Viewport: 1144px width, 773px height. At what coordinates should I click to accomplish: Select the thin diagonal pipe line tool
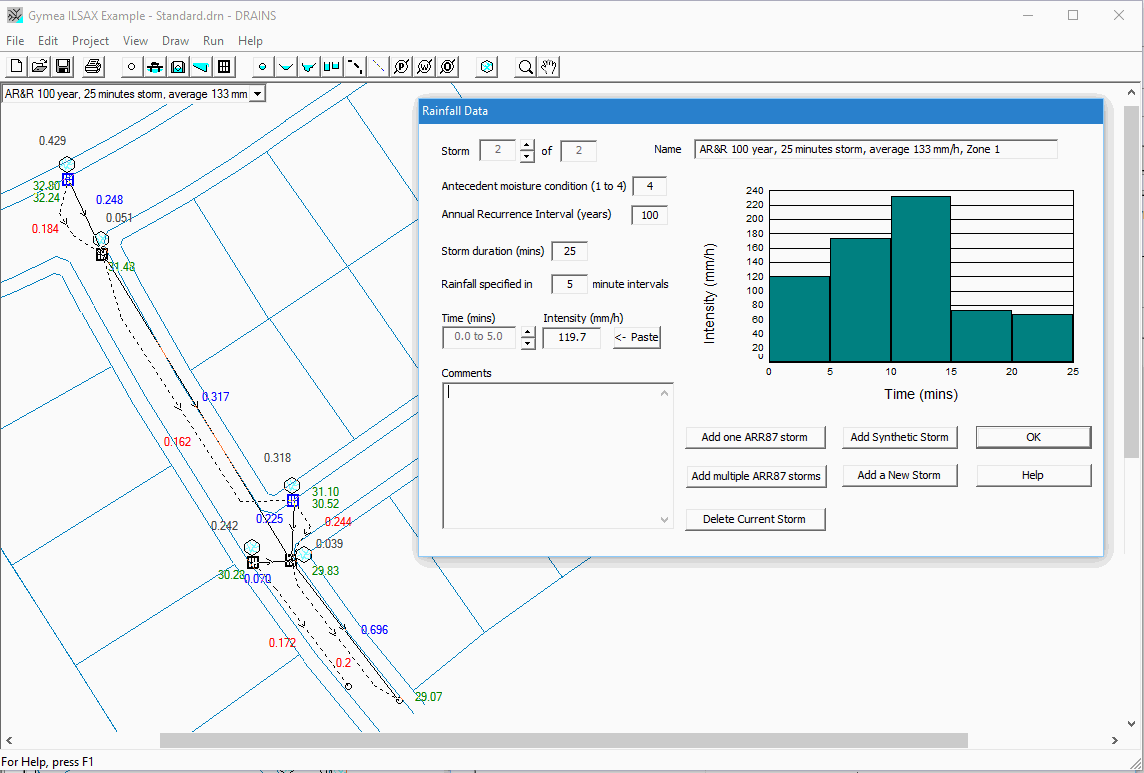coord(378,67)
